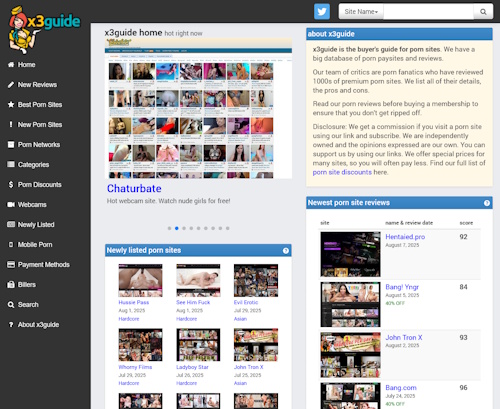
Task: Click the camera icon beside Webcams
Action: pos(11,205)
